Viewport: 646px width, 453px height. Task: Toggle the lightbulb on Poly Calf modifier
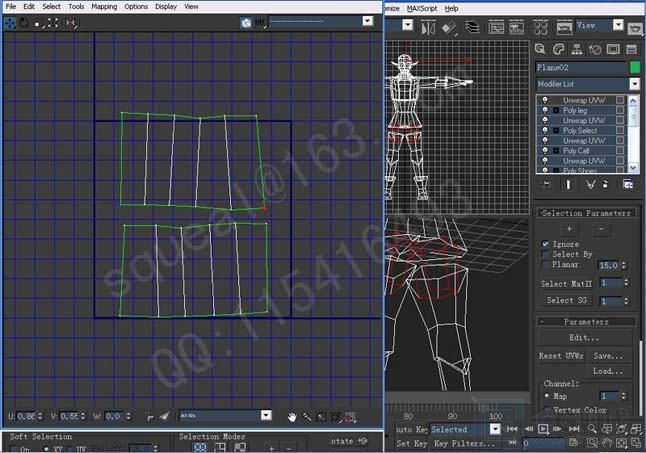tap(545, 150)
